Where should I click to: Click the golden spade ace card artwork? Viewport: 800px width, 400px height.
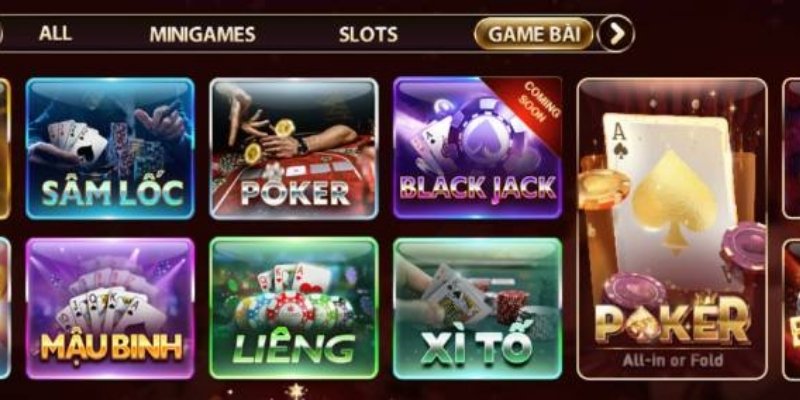pyautogui.click(x=669, y=202)
